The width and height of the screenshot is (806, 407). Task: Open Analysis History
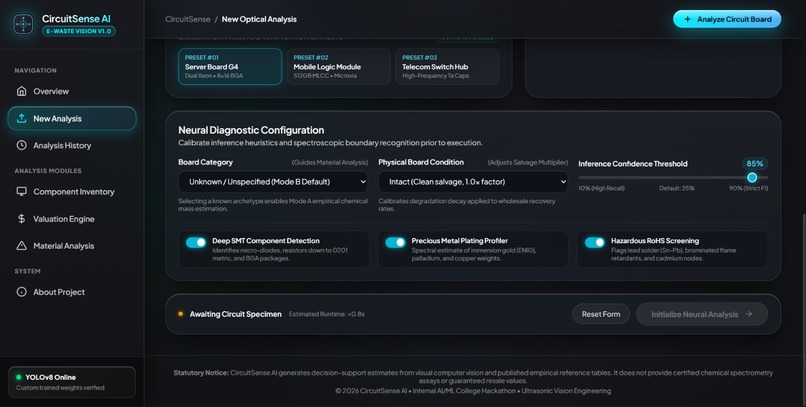(72, 145)
